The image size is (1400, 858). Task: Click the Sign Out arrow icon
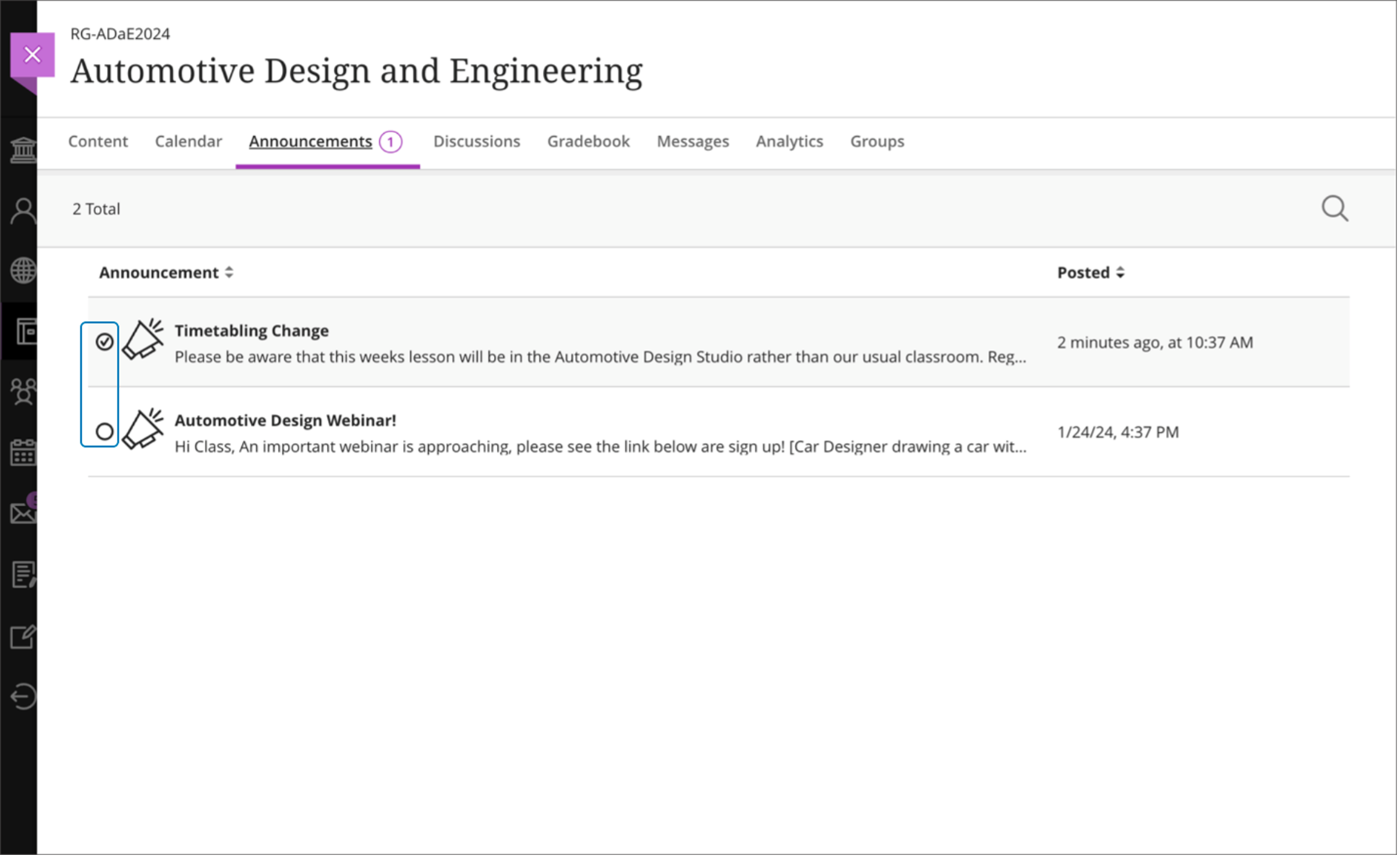[x=23, y=696]
